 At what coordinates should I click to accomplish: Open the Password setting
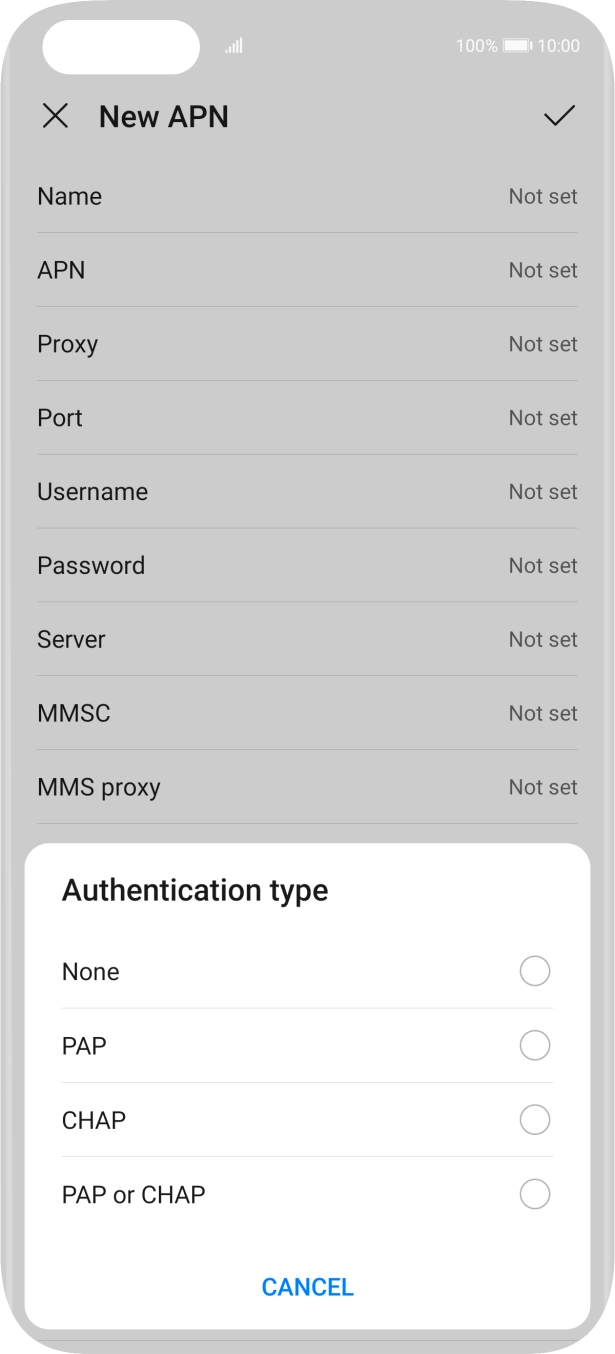pyautogui.click(x=307, y=566)
